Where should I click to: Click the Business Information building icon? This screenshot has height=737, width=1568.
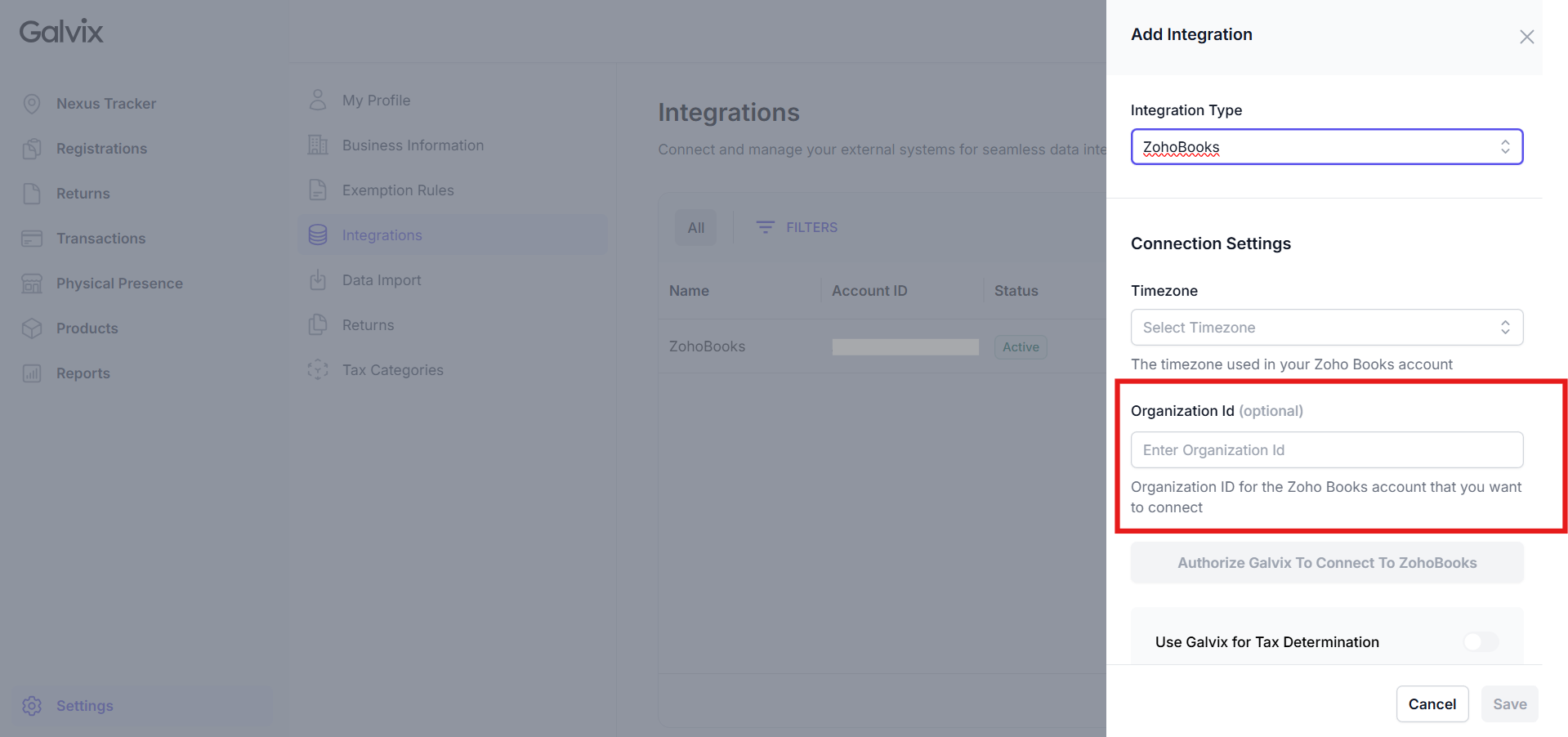pyautogui.click(x=318, y=145)
